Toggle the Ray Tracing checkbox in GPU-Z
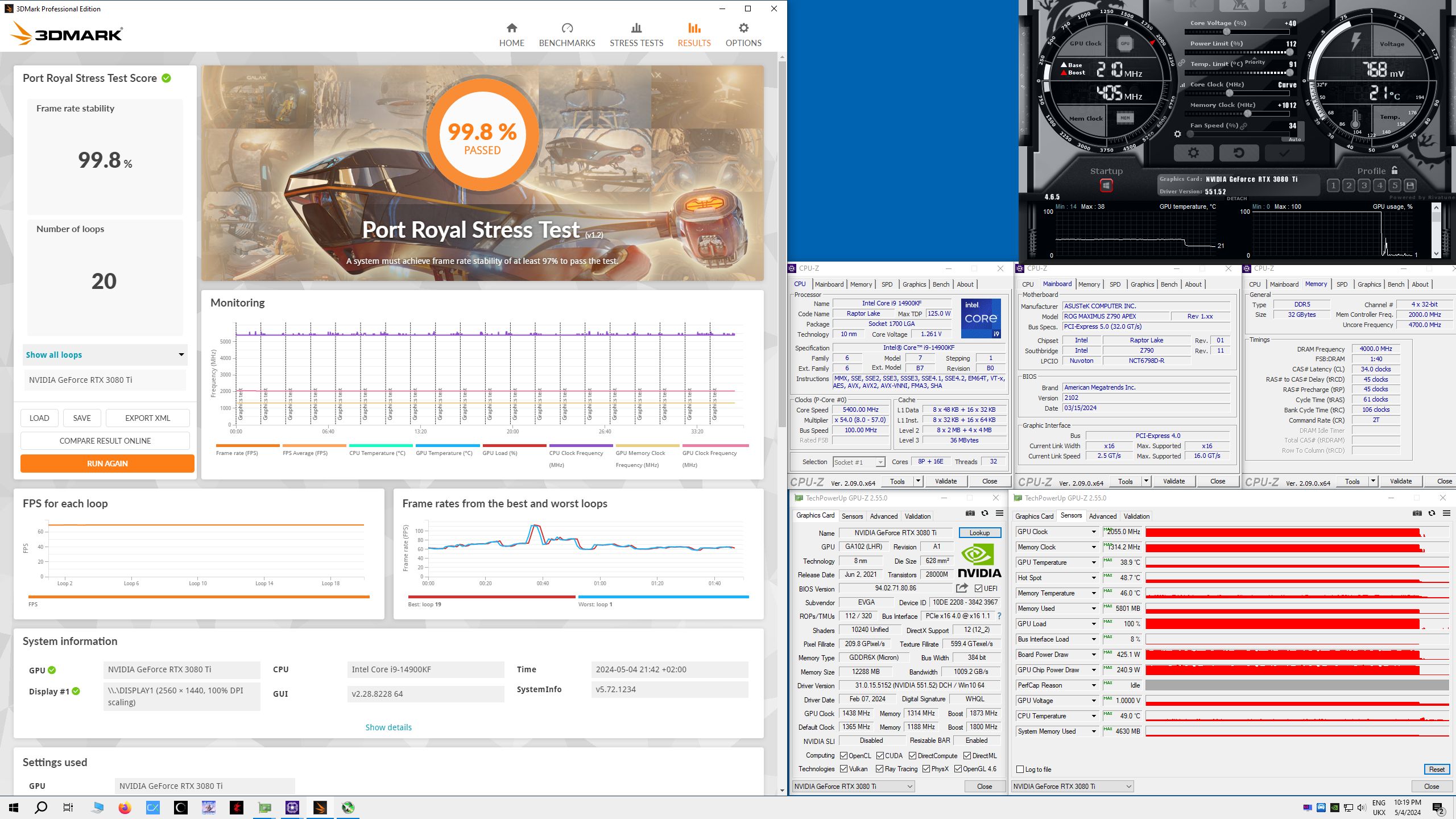The height and width of the screenshot is (819, 1456). pos(880,769)
